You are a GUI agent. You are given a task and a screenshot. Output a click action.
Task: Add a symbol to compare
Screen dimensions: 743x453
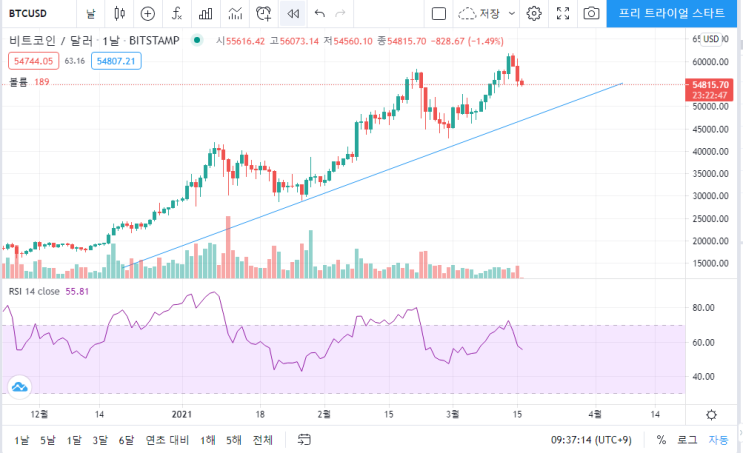click(148, 14)
